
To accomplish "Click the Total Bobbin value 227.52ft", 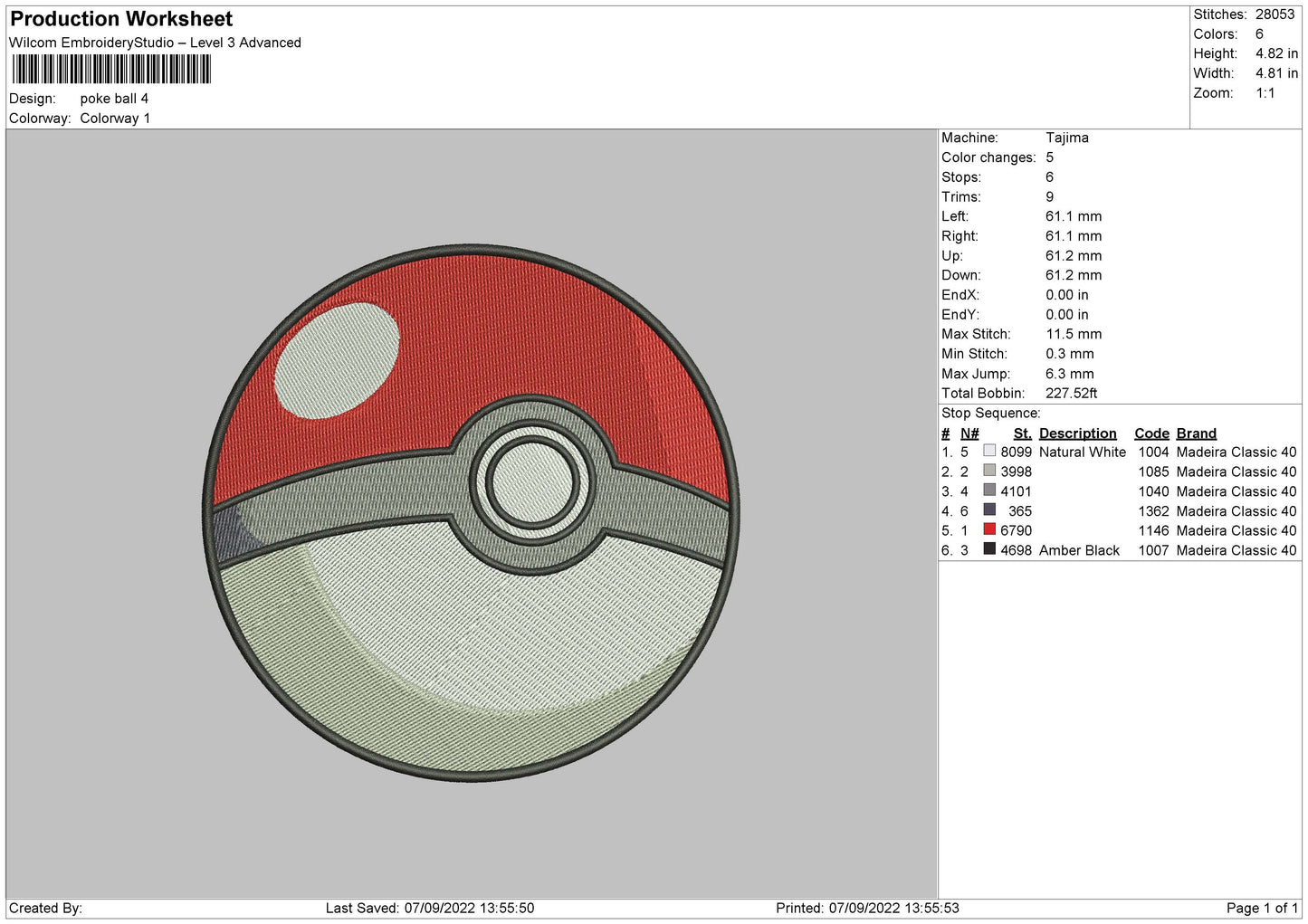I will (x=1072, y=394).
